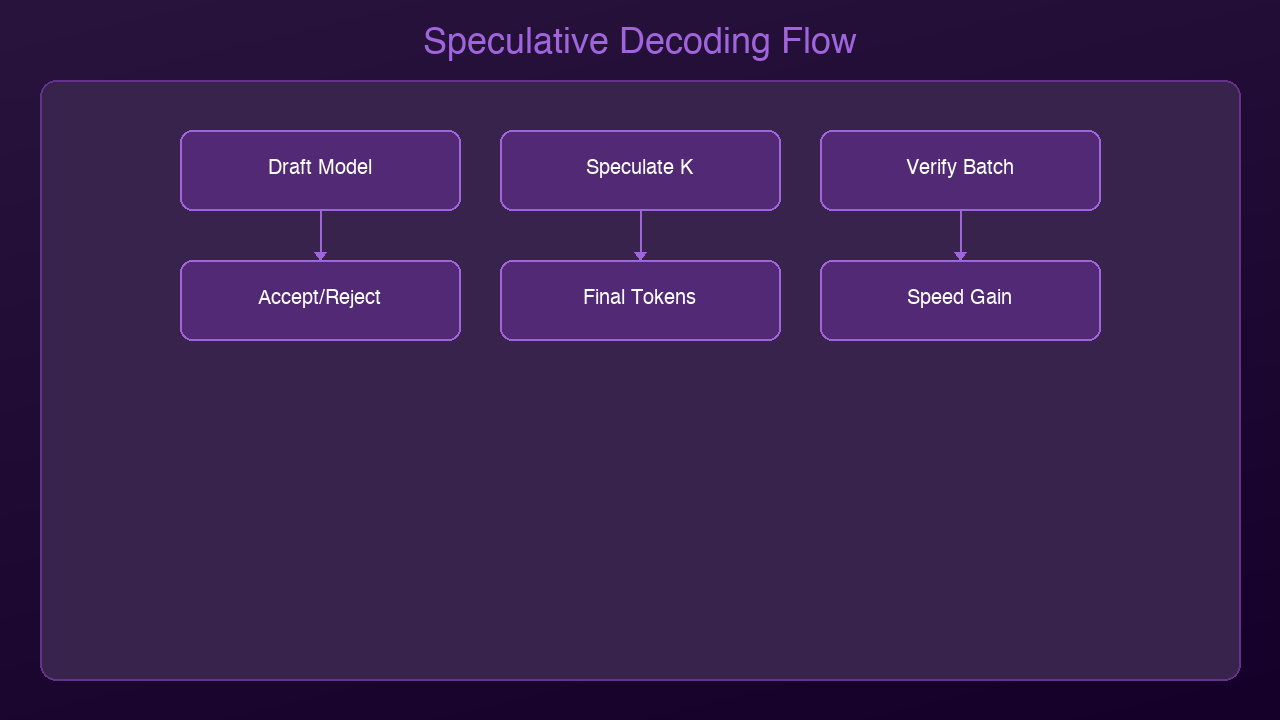Click arrowhead pointing into Accept/Reject
This screenshot has height=720, width=1280.
click(x=321, y=256)
